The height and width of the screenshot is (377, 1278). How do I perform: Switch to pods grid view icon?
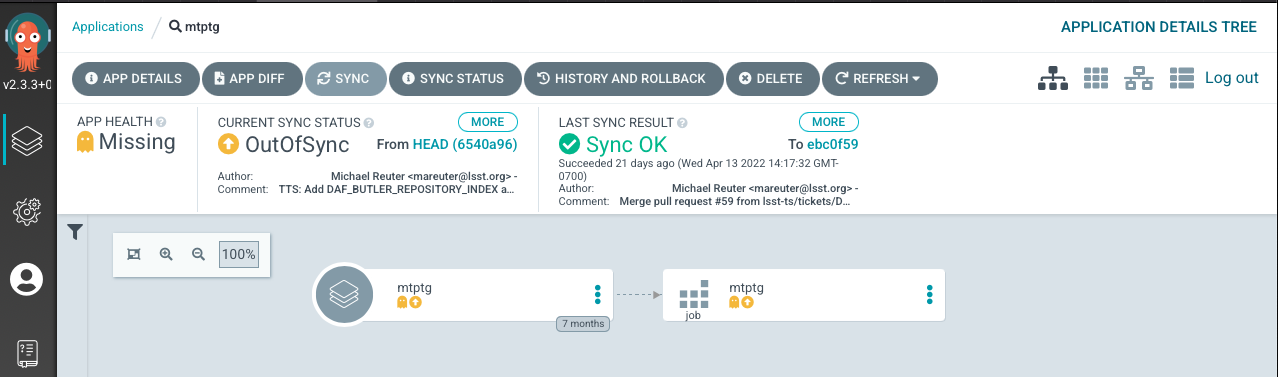[1097, 78]
